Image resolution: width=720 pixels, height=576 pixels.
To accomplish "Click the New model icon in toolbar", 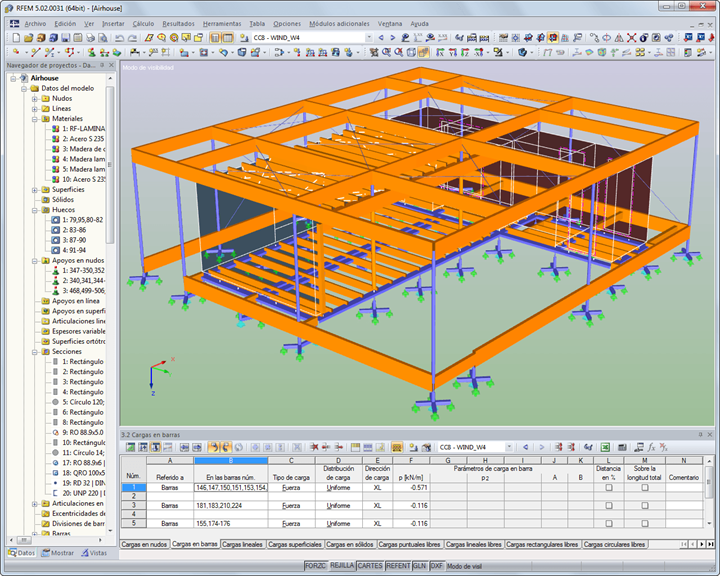I will [x=16, y=38].
